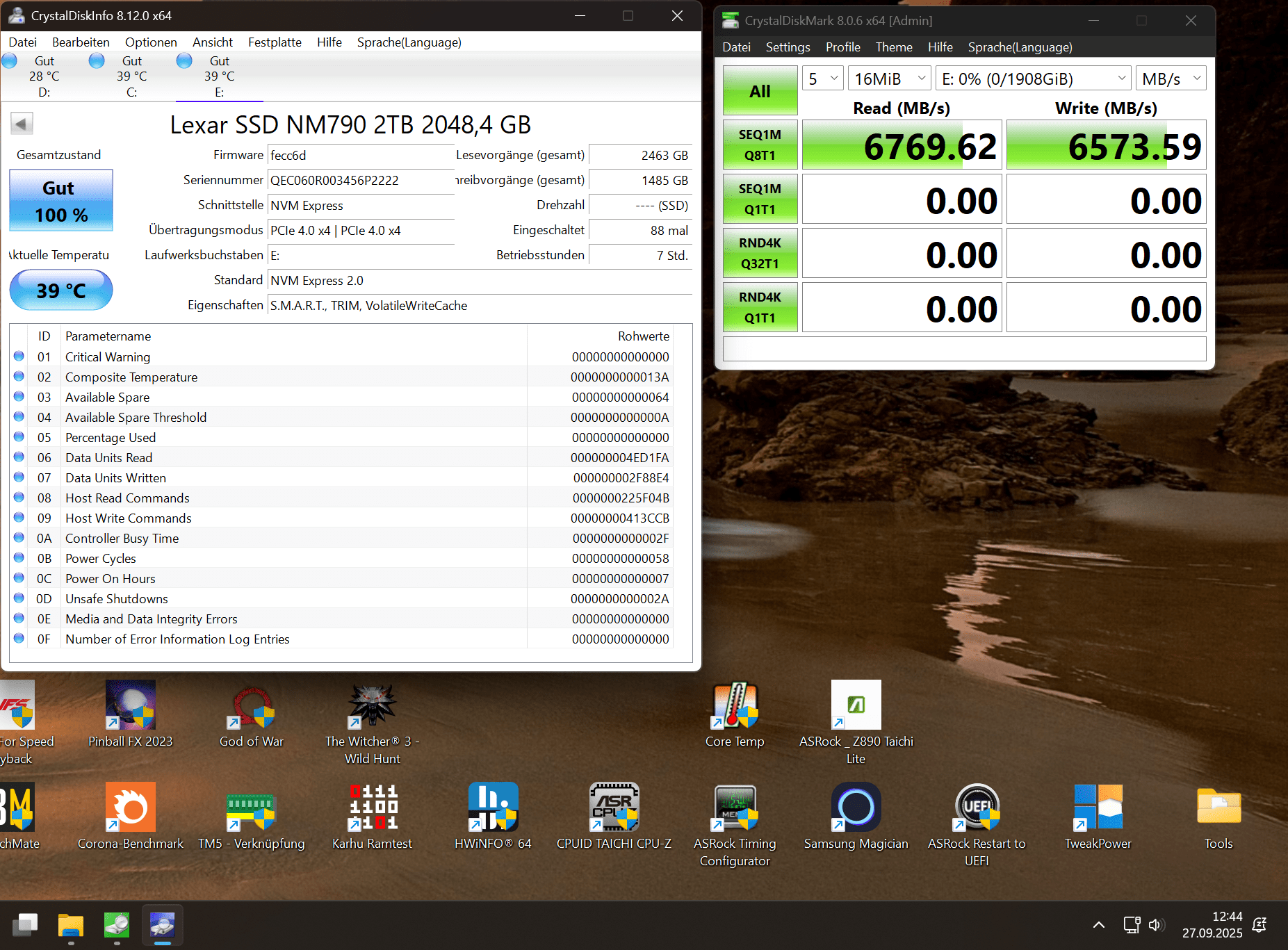Viewport: 1288px width, 950px height.
Task: Expand the E: drive selection dropdown
Action: point(1033,79)
